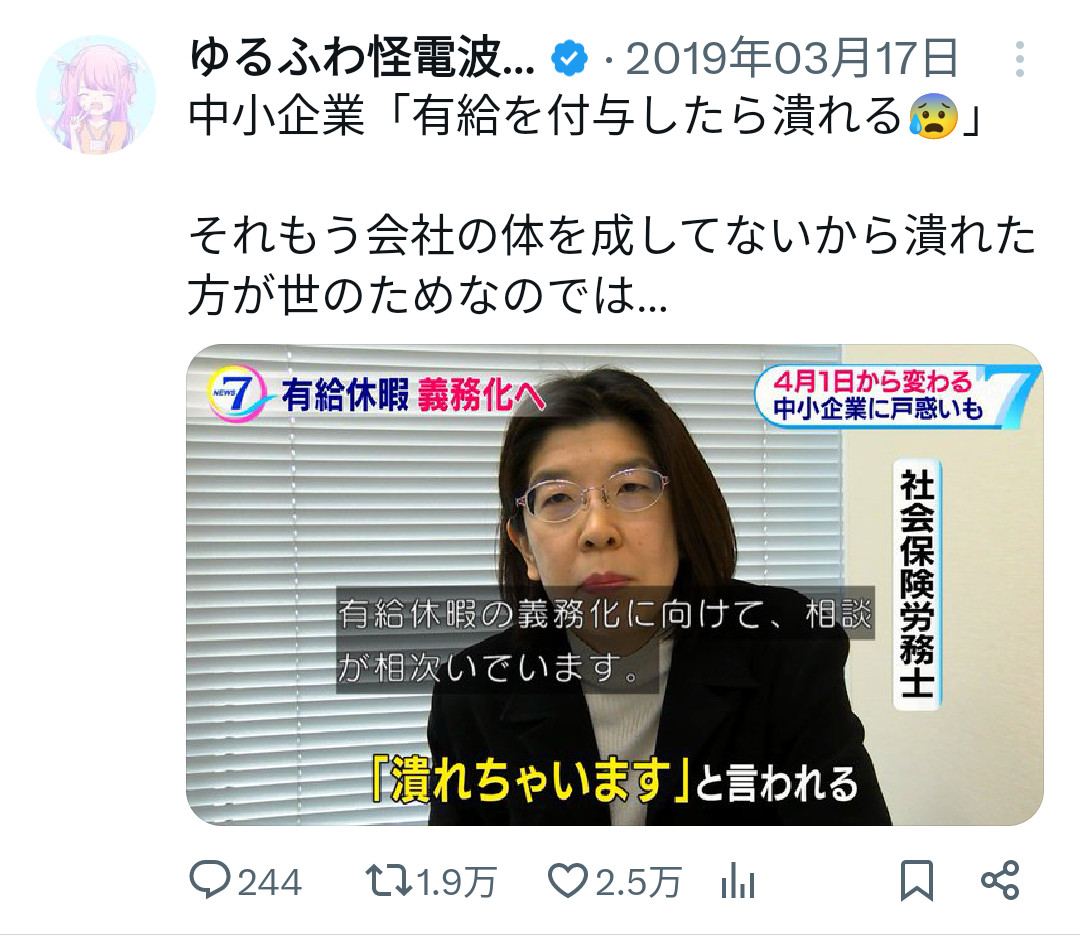Screen dimensions: 1080x939
Task: Click the 244 replies count
Action: (x=269, y=882)
